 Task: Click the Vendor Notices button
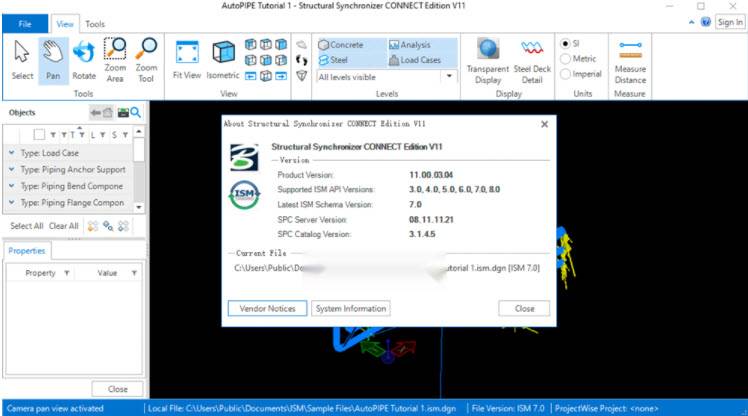point(267,309)
